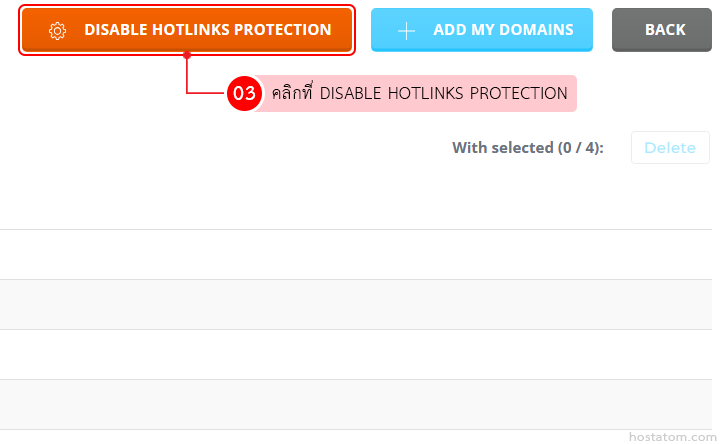Click the Thai word คลิกที่ in the pink callout

click(x=293, y=93)
